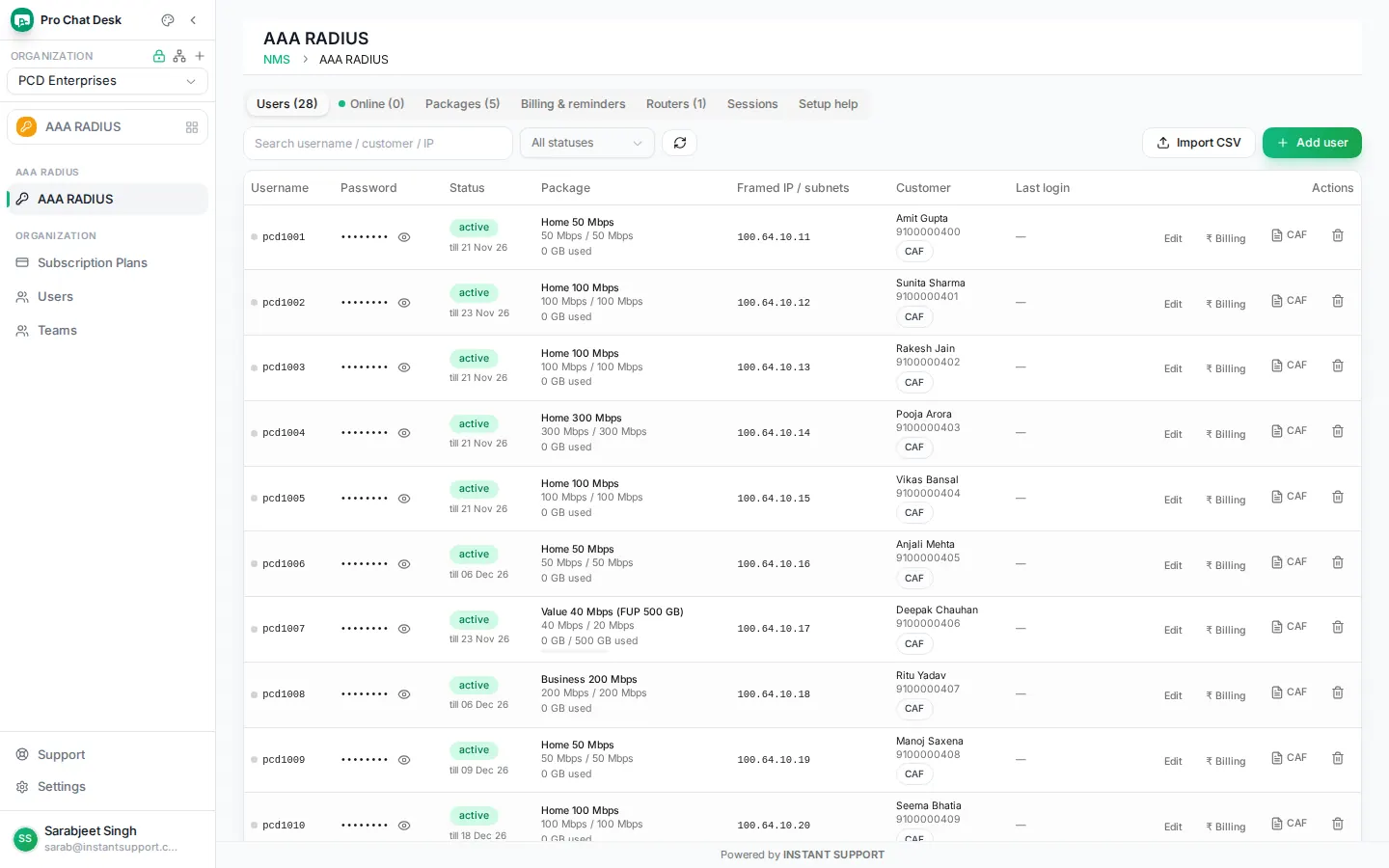
Task: Click the refresh icon next to All statuses
Action: [680, 143]
